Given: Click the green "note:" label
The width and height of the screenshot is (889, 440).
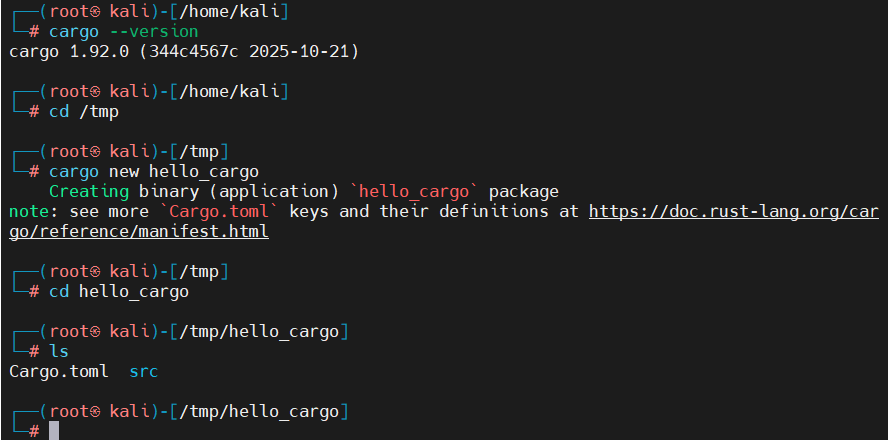Looking at the screenshot, I should click(x=33, y=212).
